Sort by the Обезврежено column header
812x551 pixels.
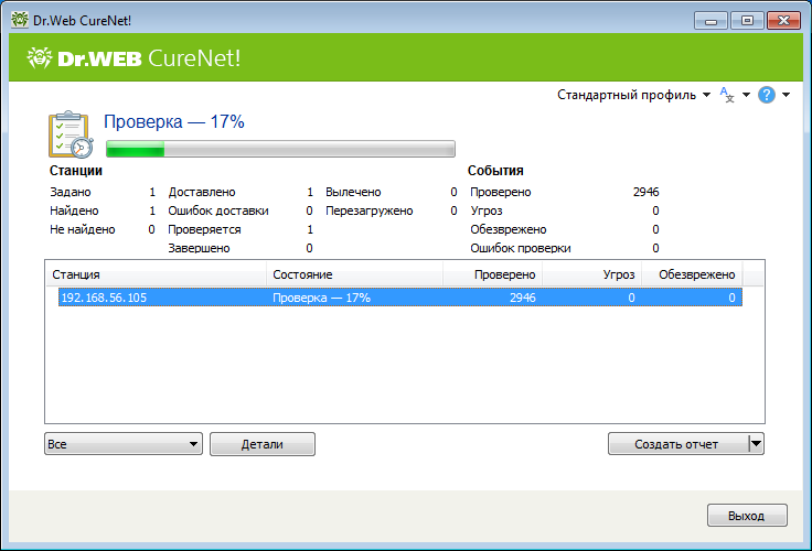(x=692, y=274)
